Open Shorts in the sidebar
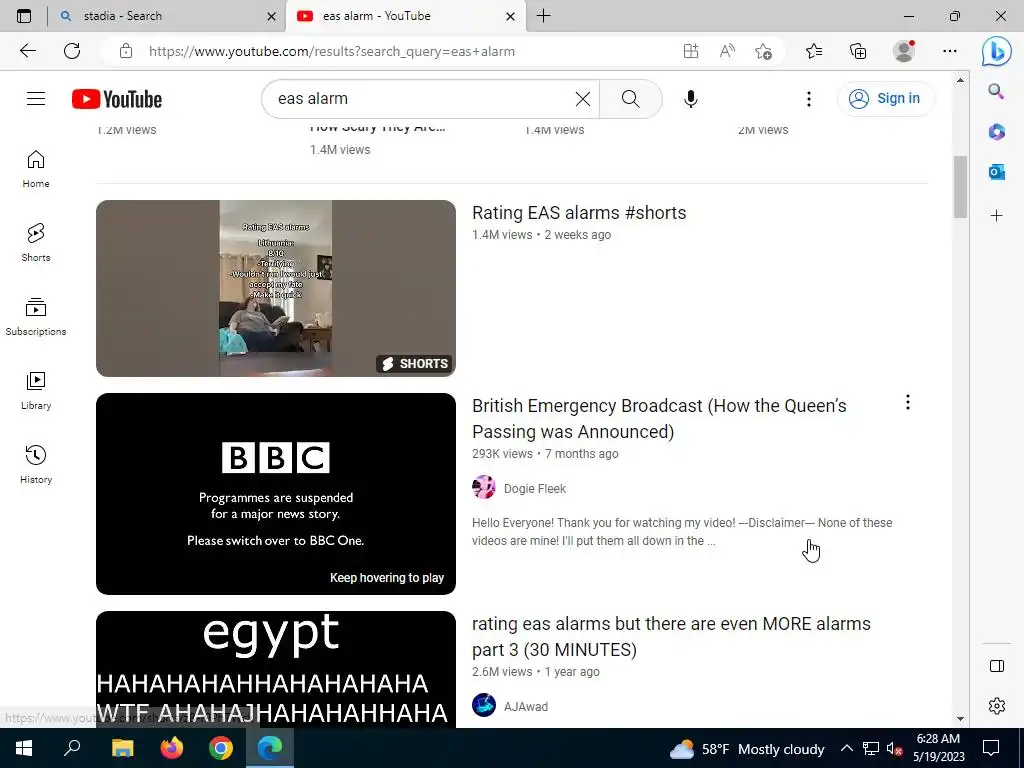 (x=36, y=243)
